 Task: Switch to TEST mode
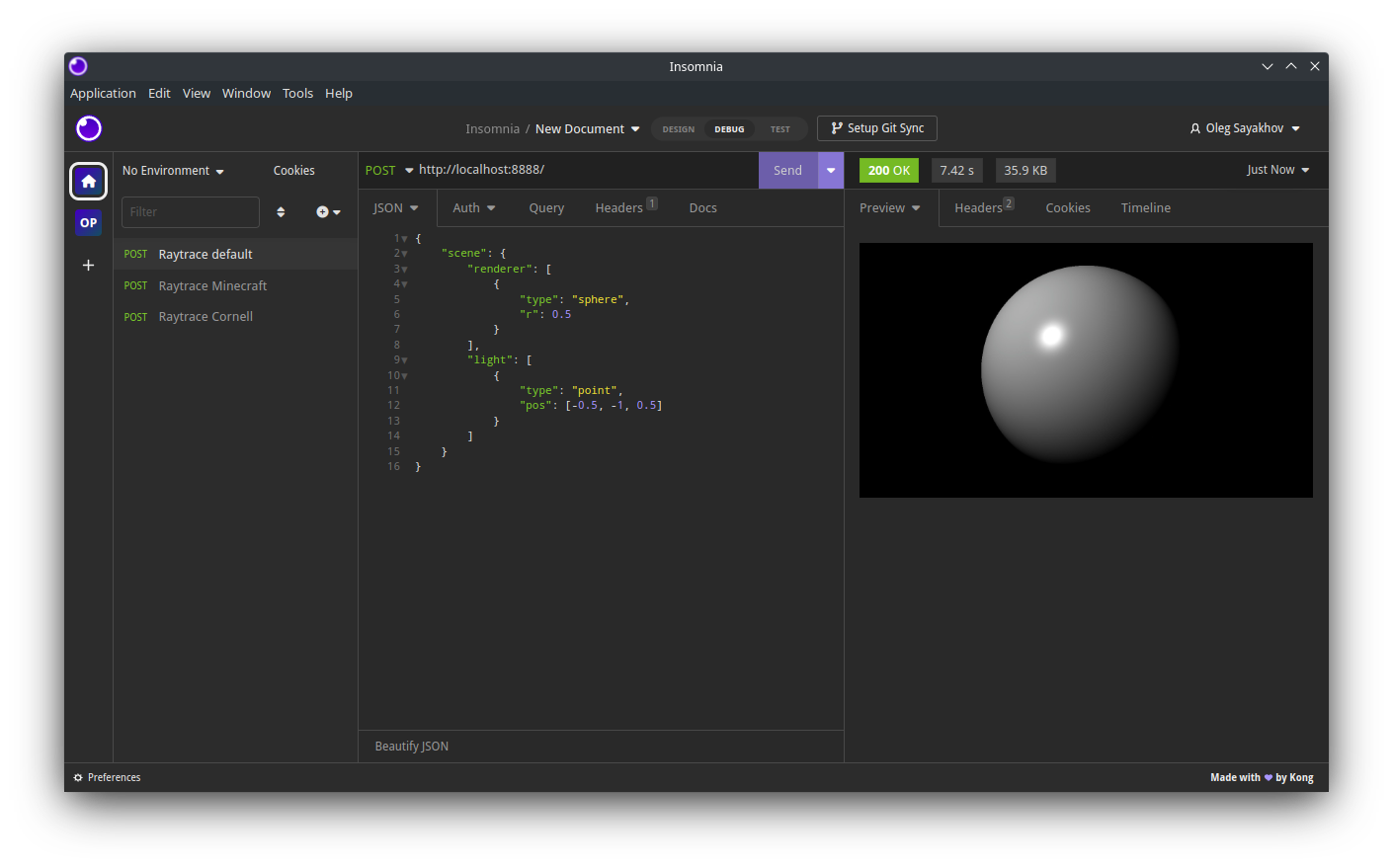click(779, 129)
